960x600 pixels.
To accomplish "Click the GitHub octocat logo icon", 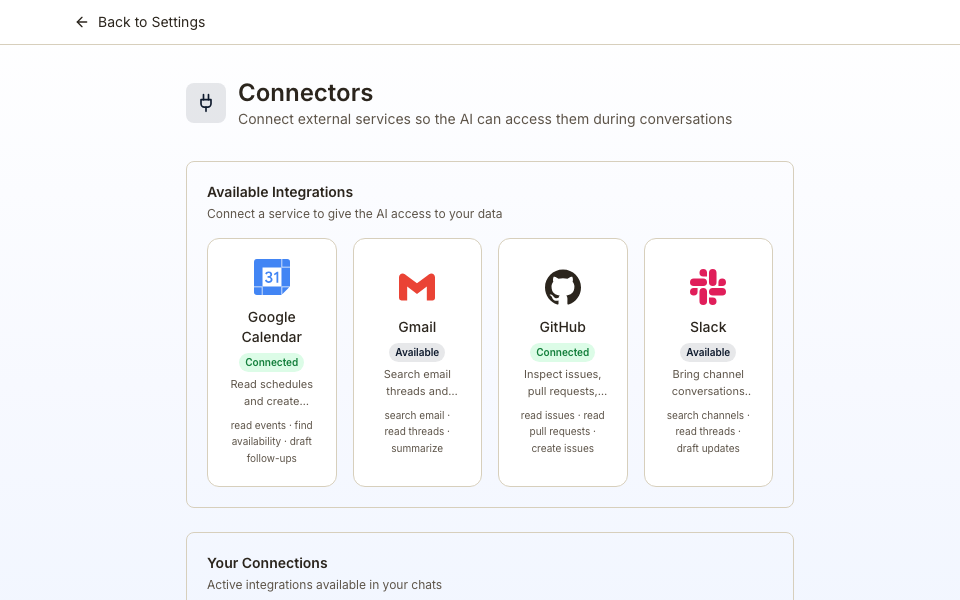I will click(563, 287).
